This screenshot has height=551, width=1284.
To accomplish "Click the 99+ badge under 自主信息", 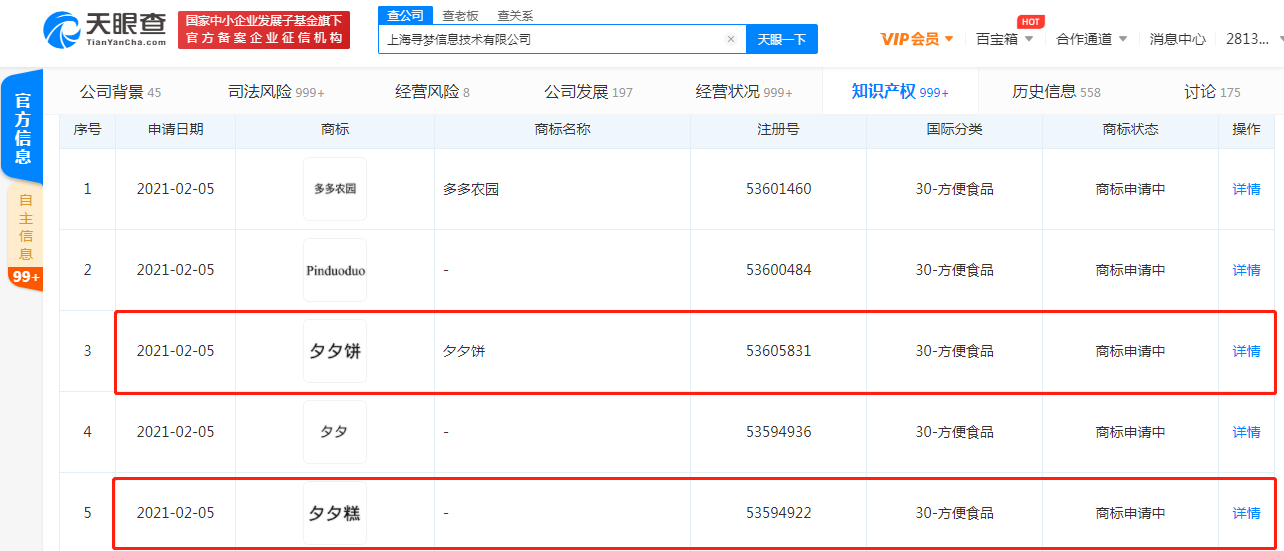I will pyautogui.click(x=24, y=277).
